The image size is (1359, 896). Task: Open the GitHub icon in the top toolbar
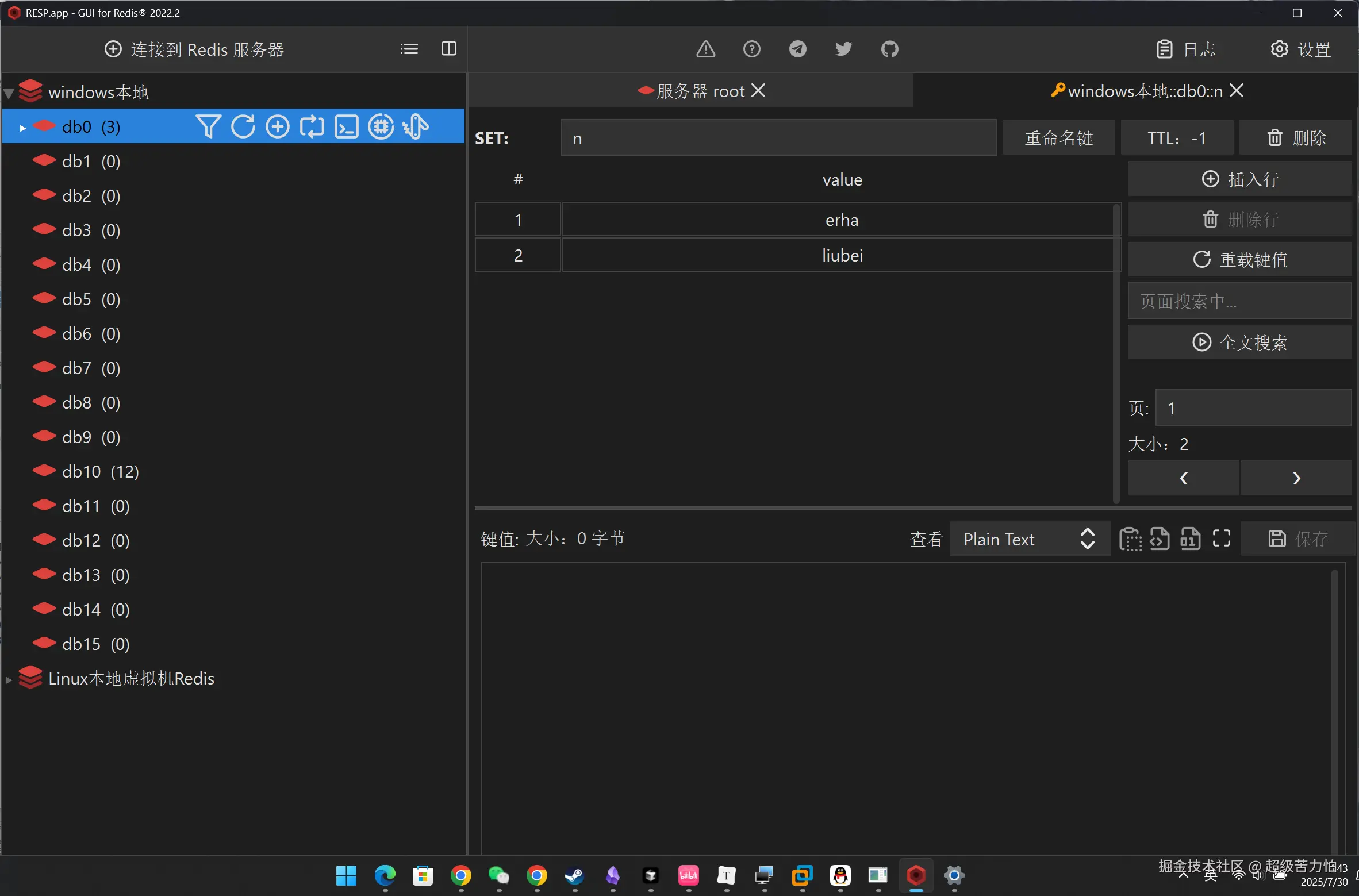click(889, 49)
